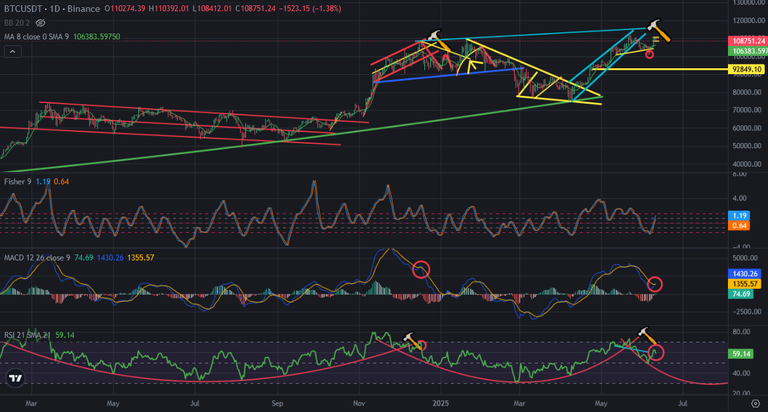The image size is (768, 412).
Task: Select the BTCUSDT symbol title
Action: [23, 9]
